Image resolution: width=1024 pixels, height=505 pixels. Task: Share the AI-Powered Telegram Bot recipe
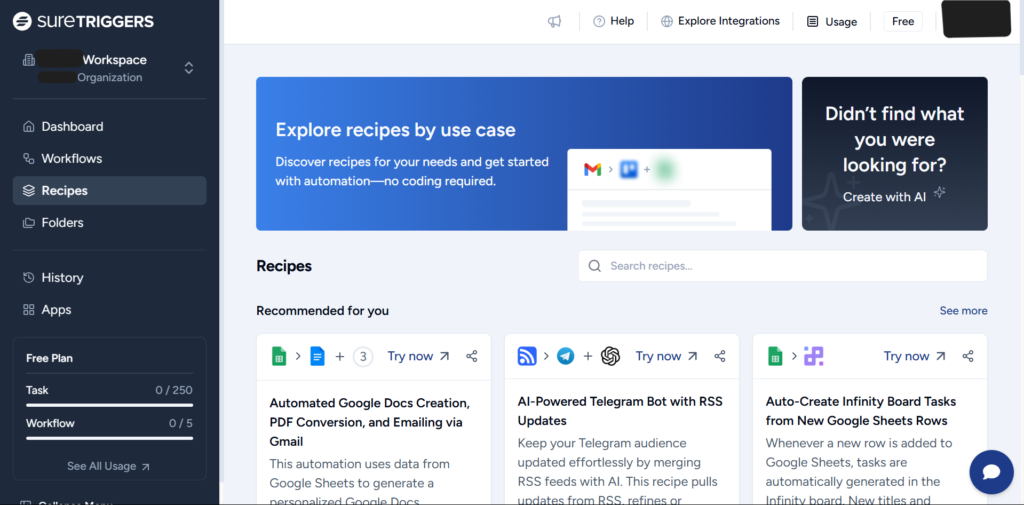click(x=720, y=356)
